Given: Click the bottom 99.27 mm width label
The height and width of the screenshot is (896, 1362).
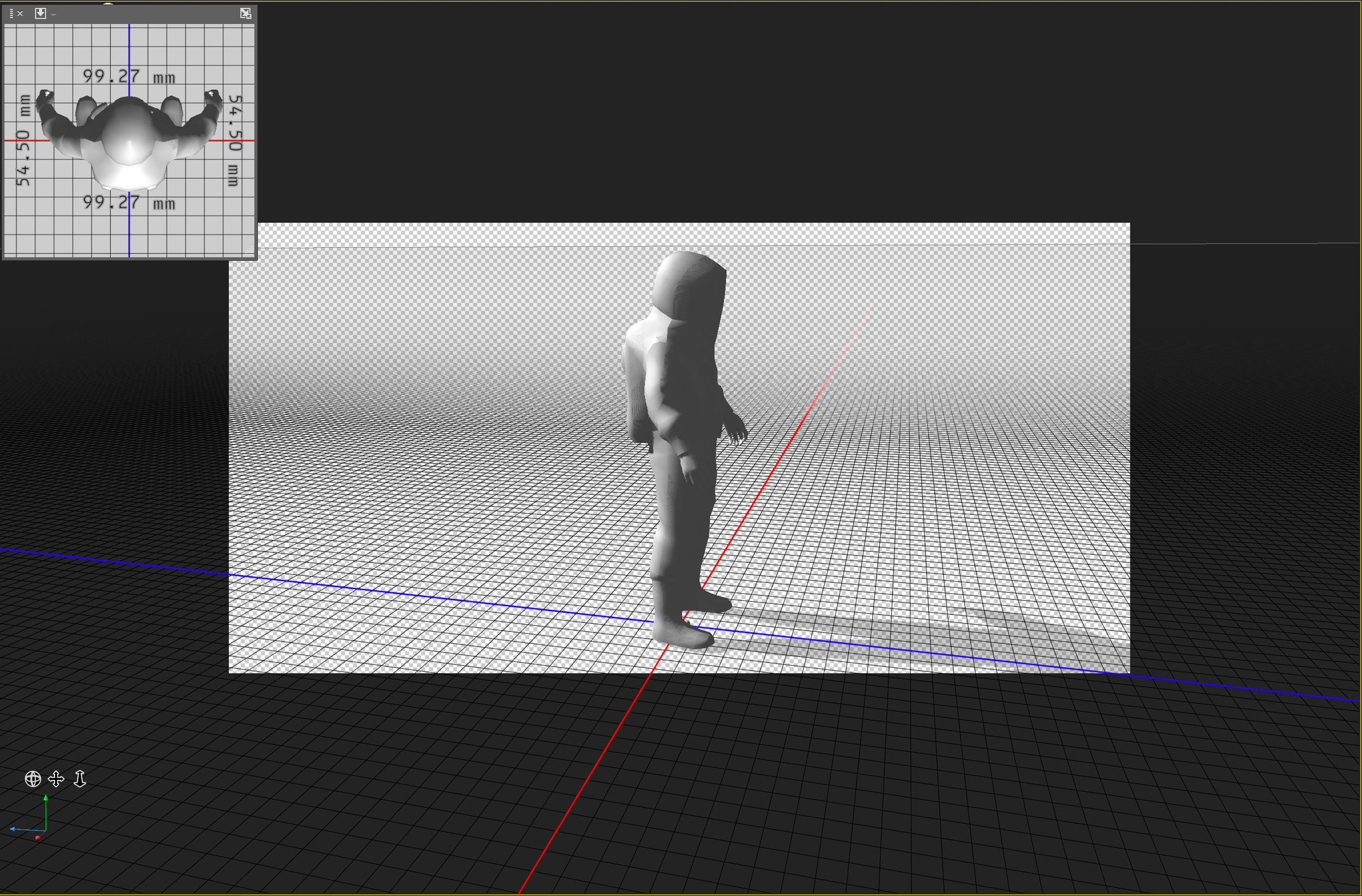Looking at the screenshot, I should pyautogui.click(x=129, y=203).
